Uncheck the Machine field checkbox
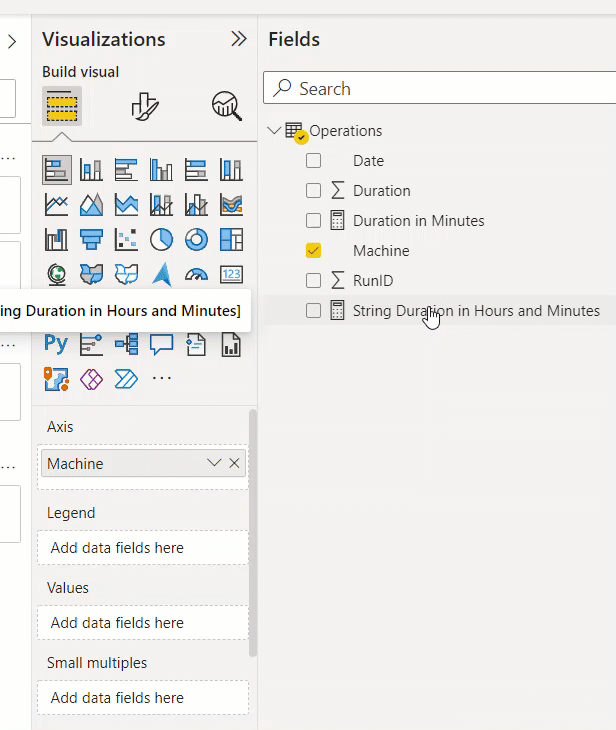Screen dimensions: 616x730 (314, 251)
